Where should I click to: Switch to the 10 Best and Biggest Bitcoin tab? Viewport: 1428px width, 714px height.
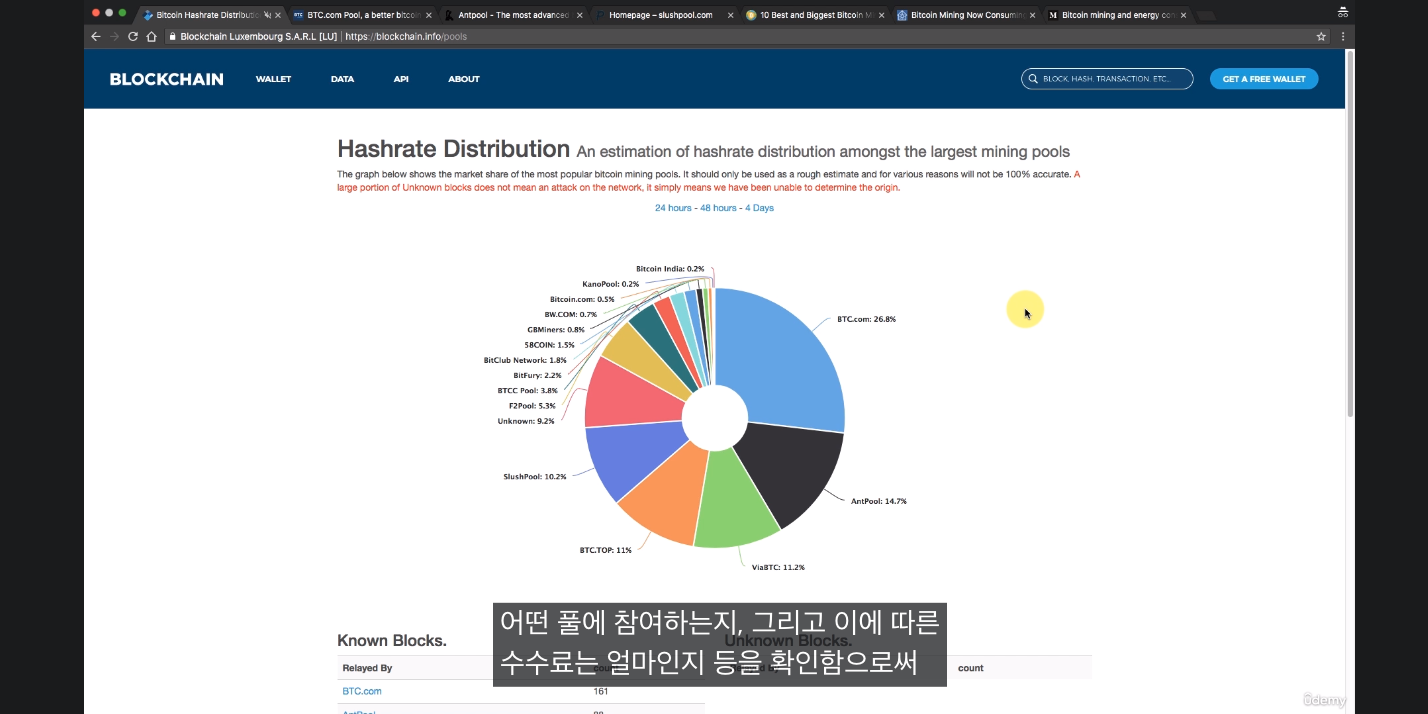click(815, 15)
